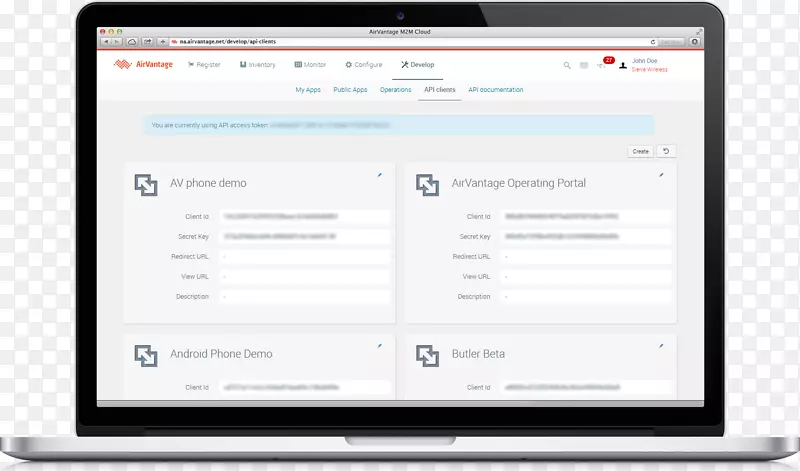The height and width of the screenshot is (471, 800).
Task: Select Butler Beta Client Id field
Action: point(586,388)
